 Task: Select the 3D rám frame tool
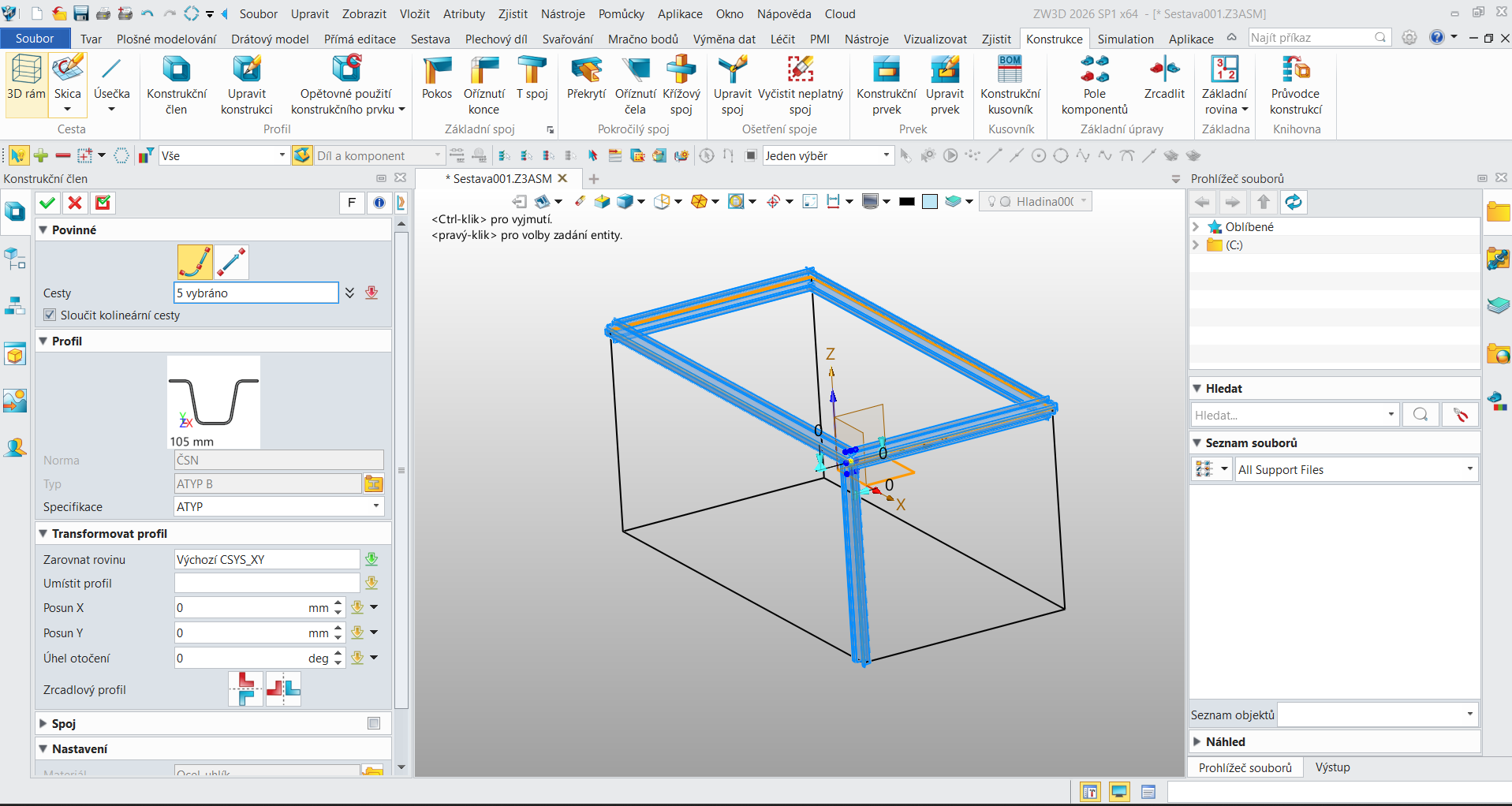coord(26,84)
